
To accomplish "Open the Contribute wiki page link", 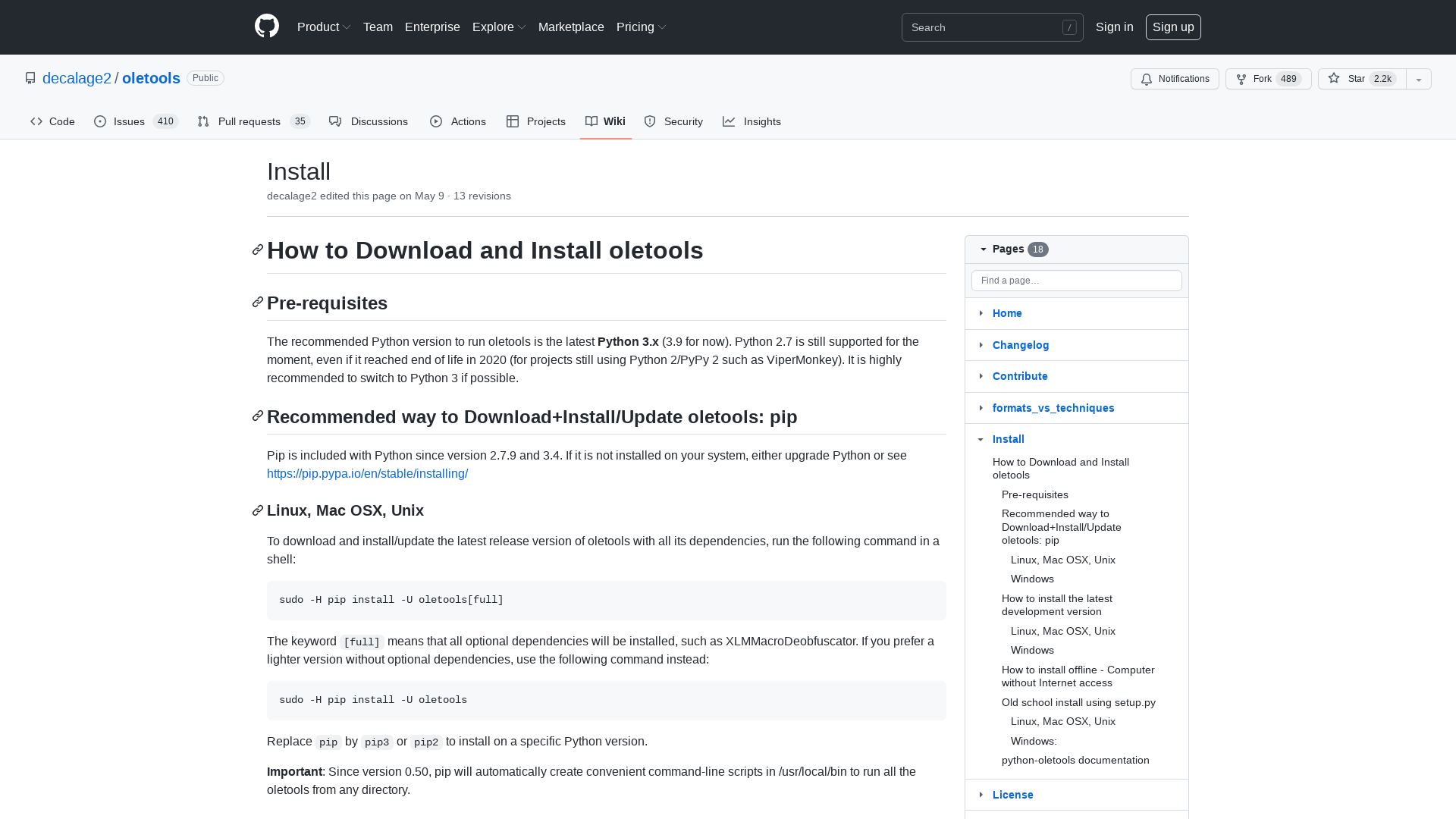I will (1020, 376).
